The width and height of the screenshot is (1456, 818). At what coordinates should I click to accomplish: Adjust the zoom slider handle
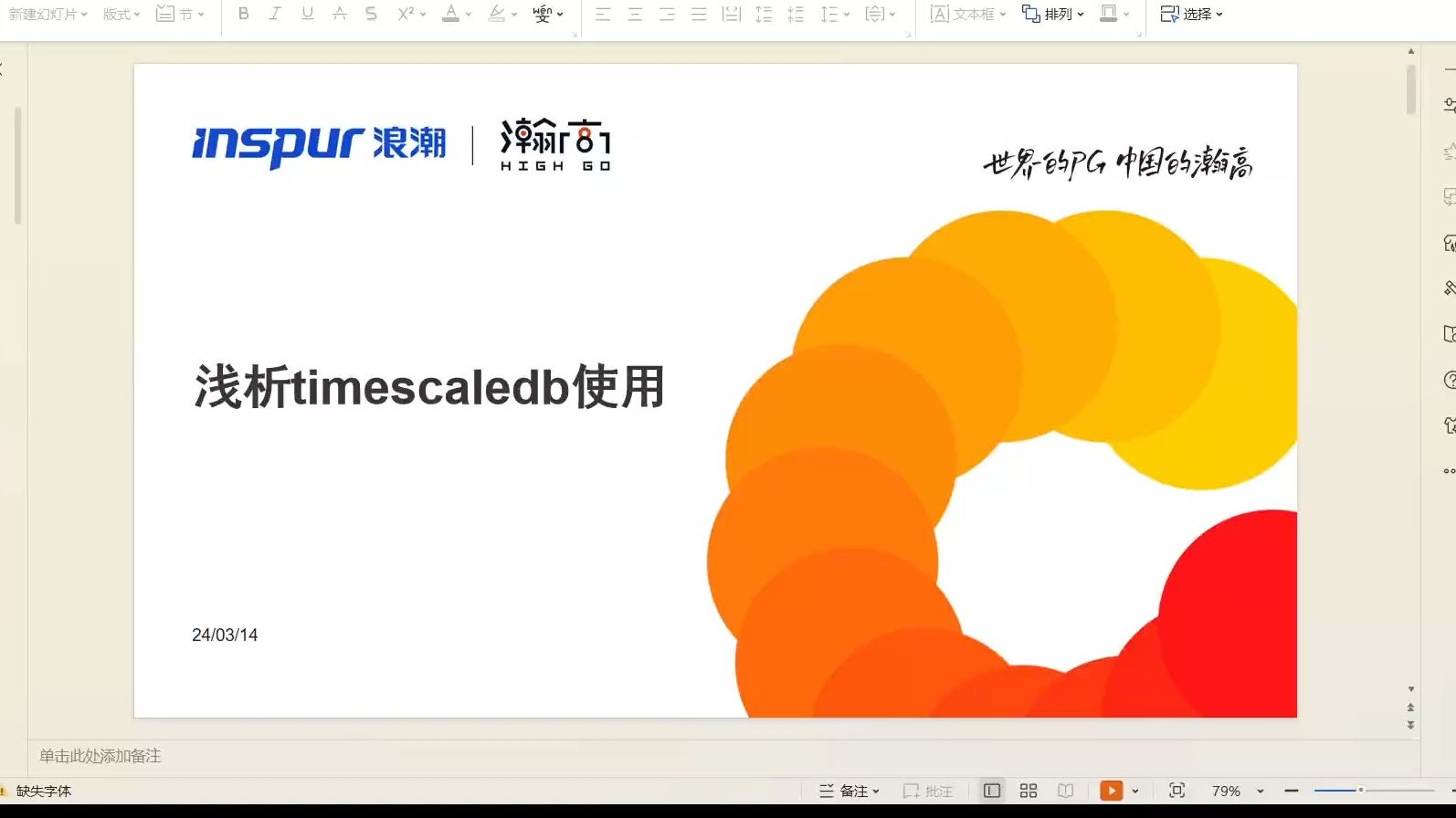(x=1361, y=790)
